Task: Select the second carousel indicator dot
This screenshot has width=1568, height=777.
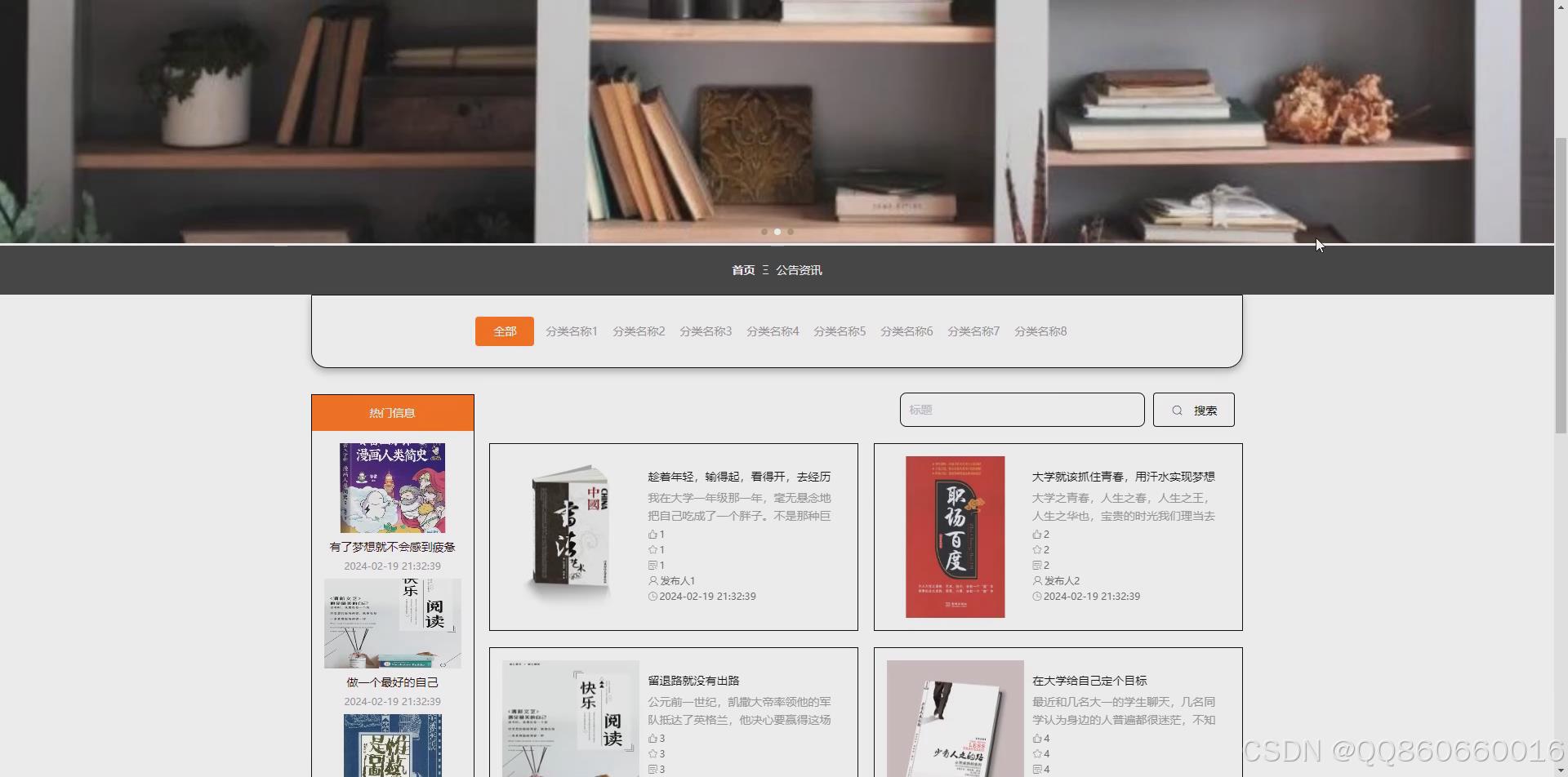Action: (x=777, y=232)
